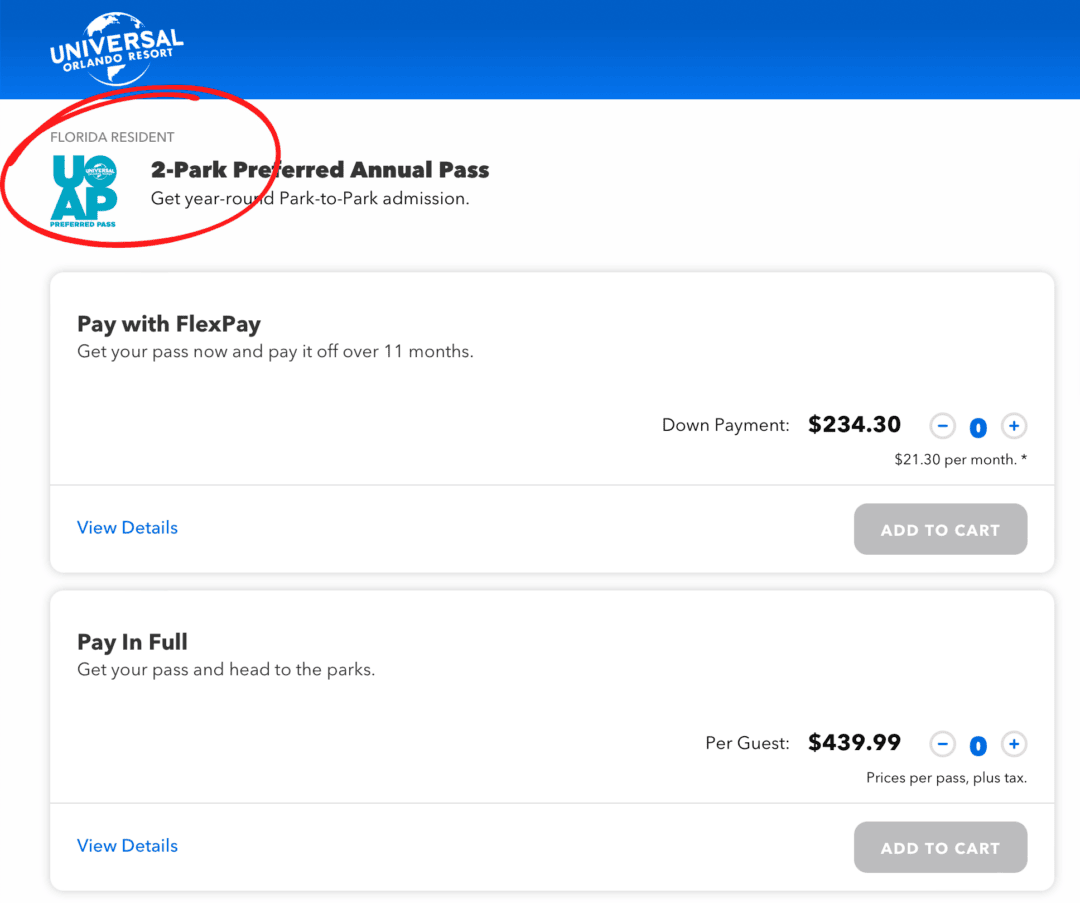Click the $439.99 per guest price
Screen dimensions: 1080x903
coord(854,742)
